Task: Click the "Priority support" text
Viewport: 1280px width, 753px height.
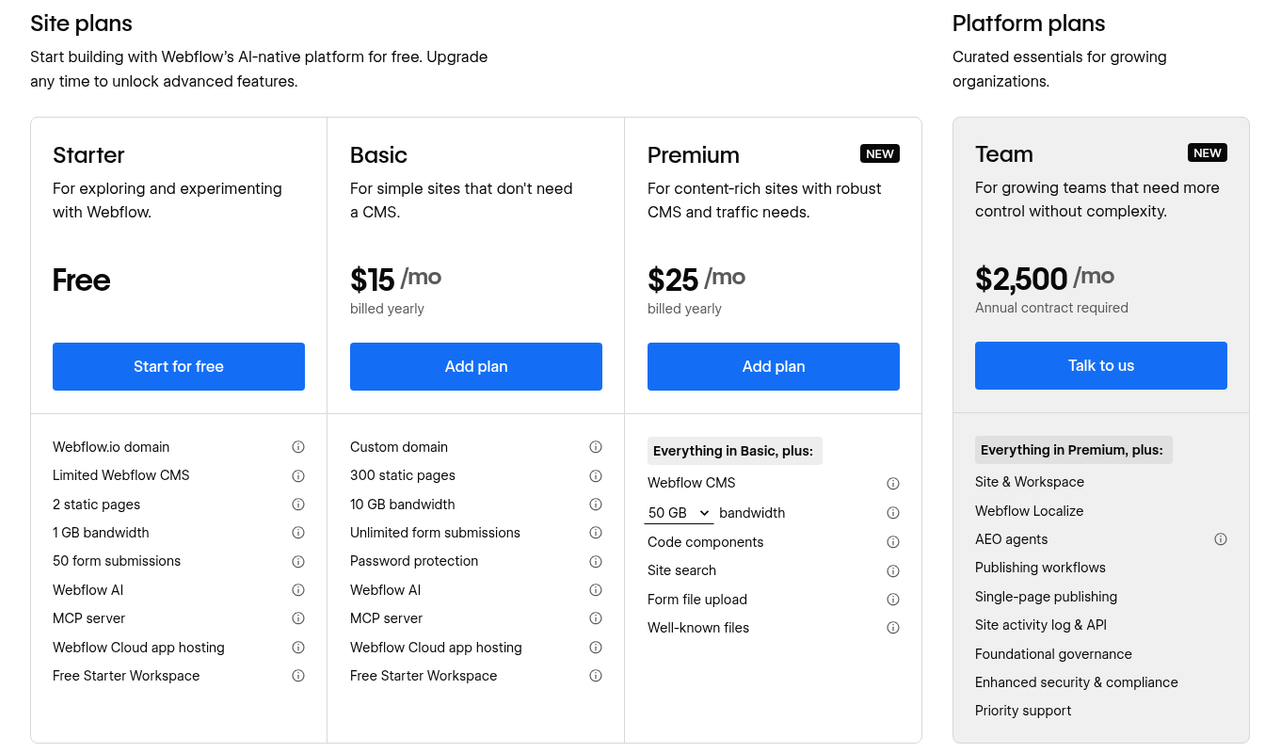Action: pyautogui.click(x=1023, y=711)
